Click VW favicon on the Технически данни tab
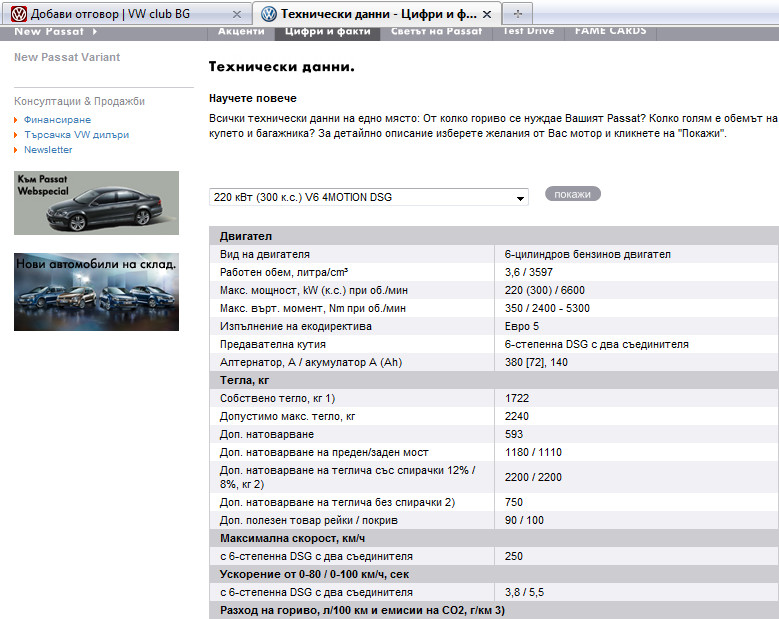This screenshot has height=619, width=779. tap(269, 14)
